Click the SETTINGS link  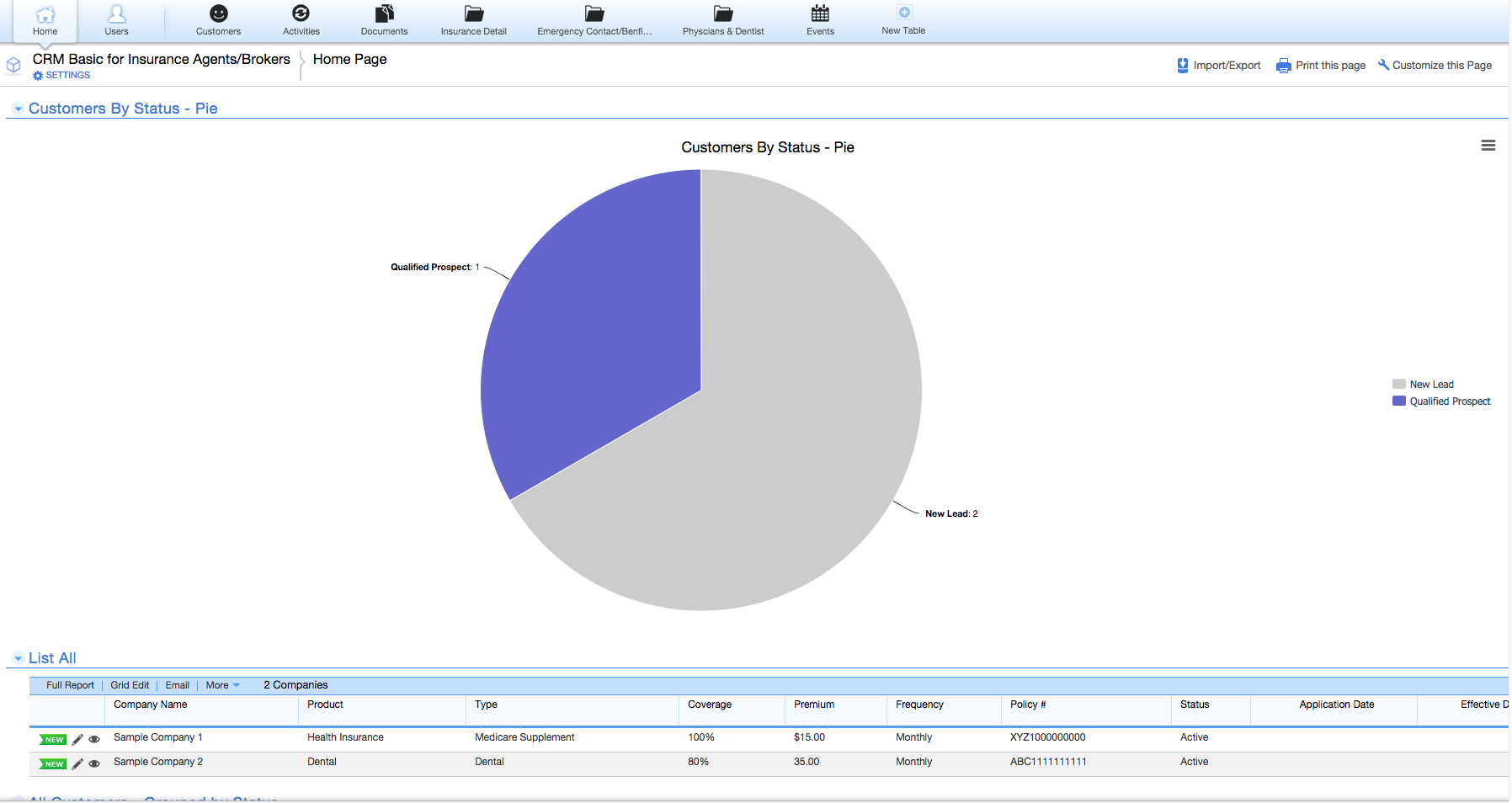coord(68,76)
